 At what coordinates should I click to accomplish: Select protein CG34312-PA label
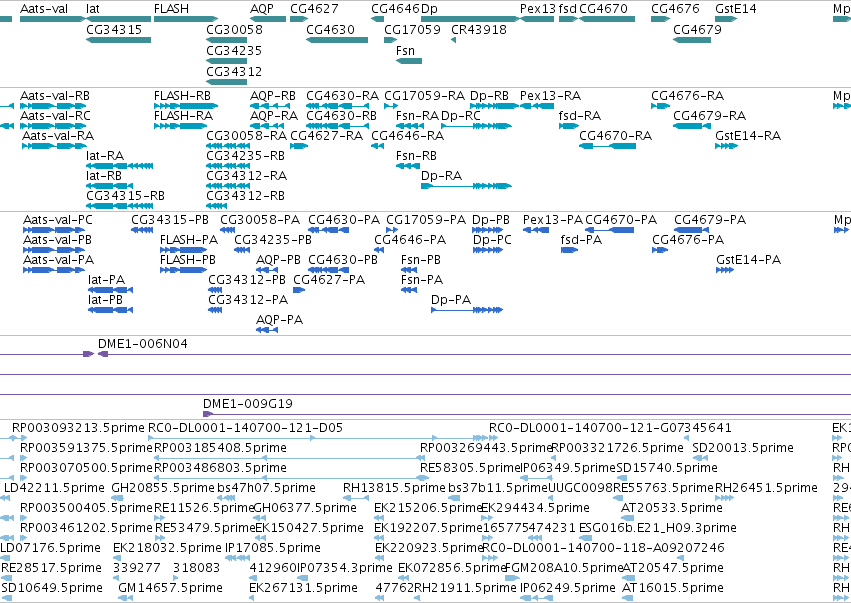[249, 300]
